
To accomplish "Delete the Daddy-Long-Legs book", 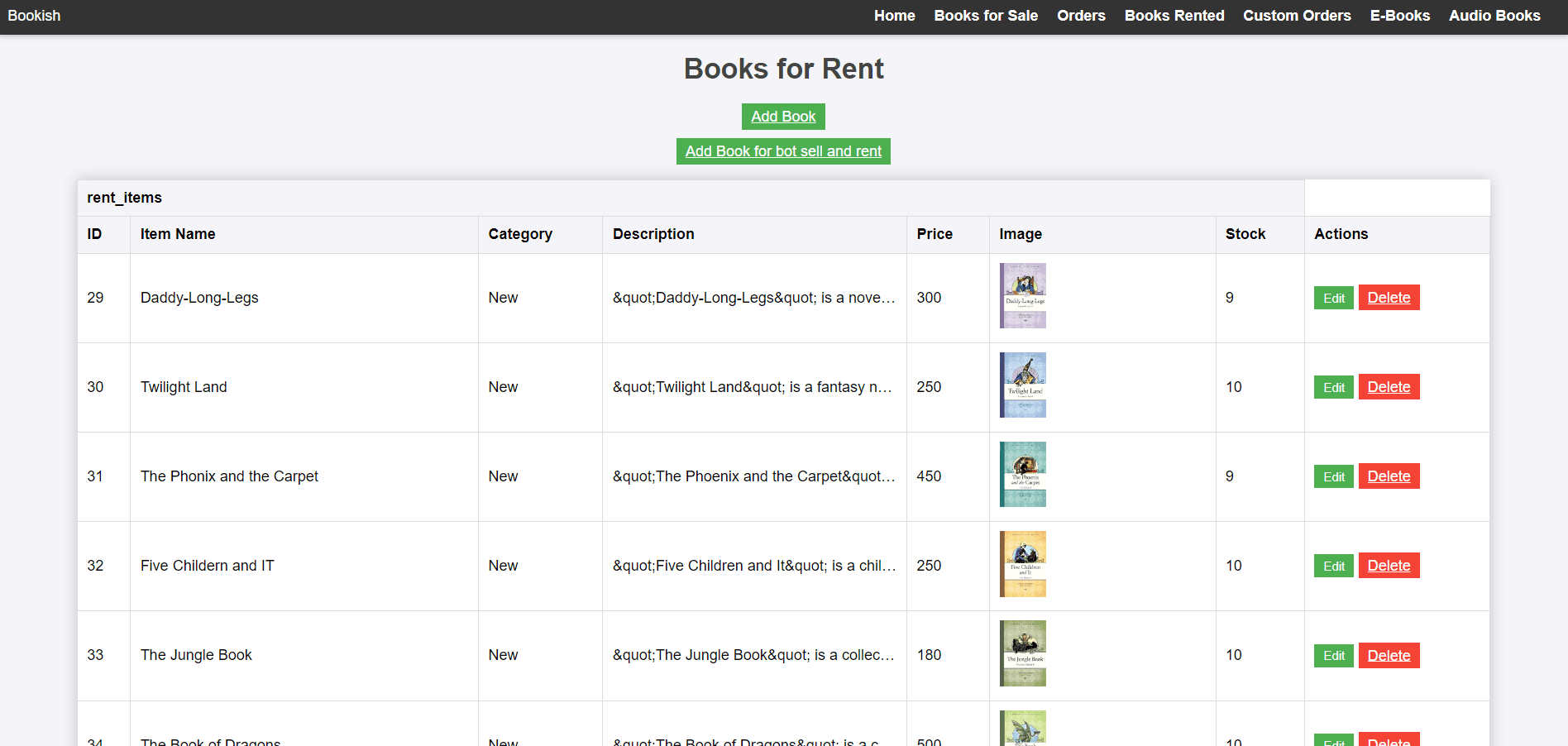I will (x=1389, y=298).
